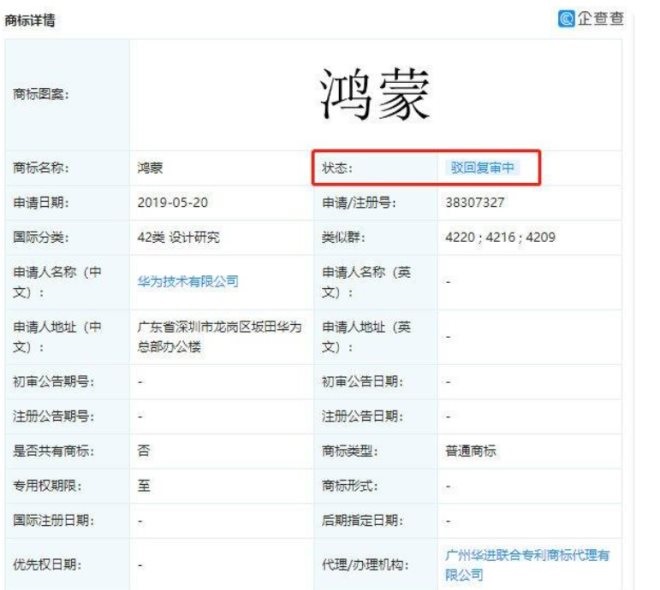Click label 注册公告期号:
The height and width of the screenshot is (590, 660).
53,417
